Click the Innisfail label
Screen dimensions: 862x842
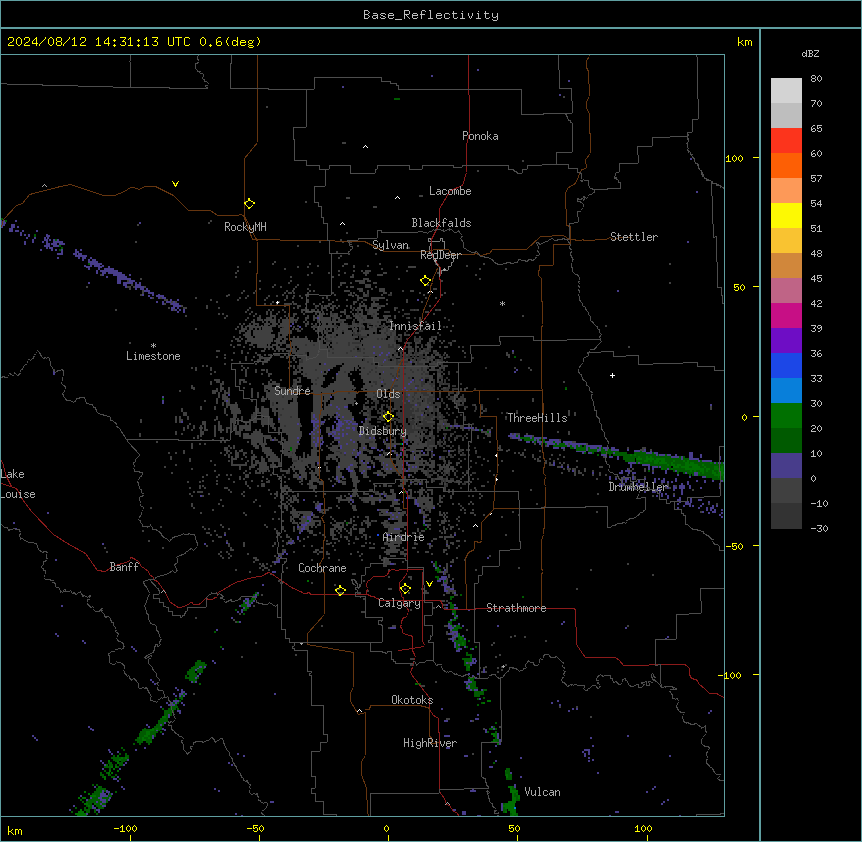[415, 326]
